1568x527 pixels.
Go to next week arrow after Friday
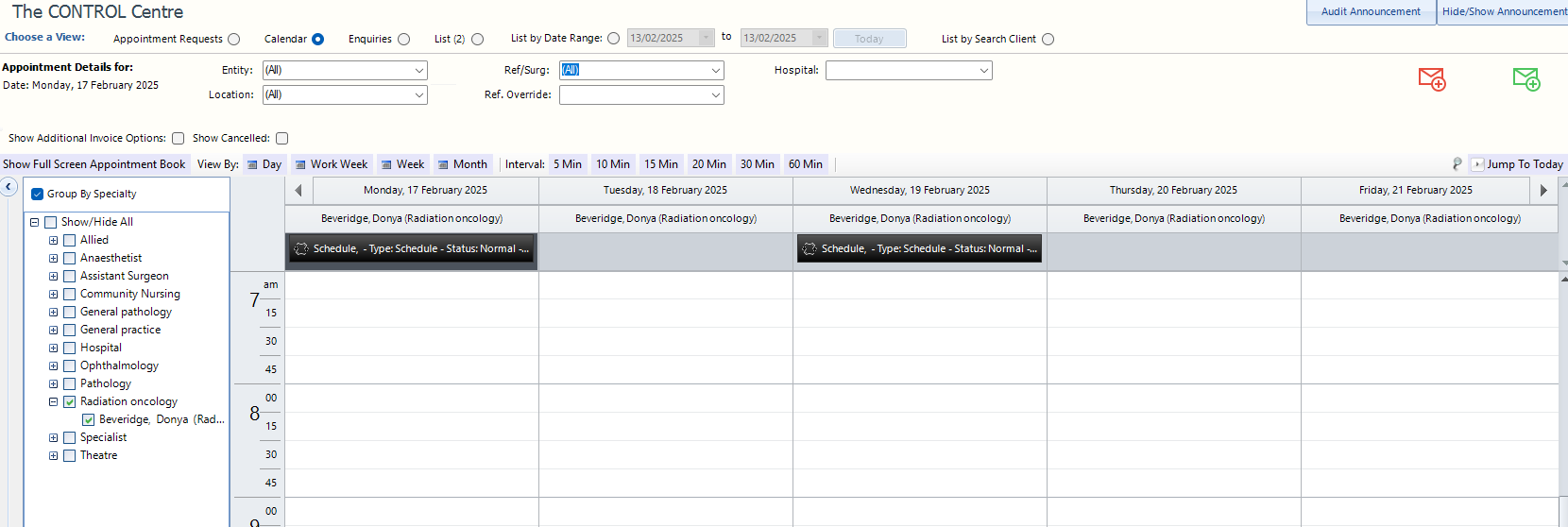[1543, 190]
